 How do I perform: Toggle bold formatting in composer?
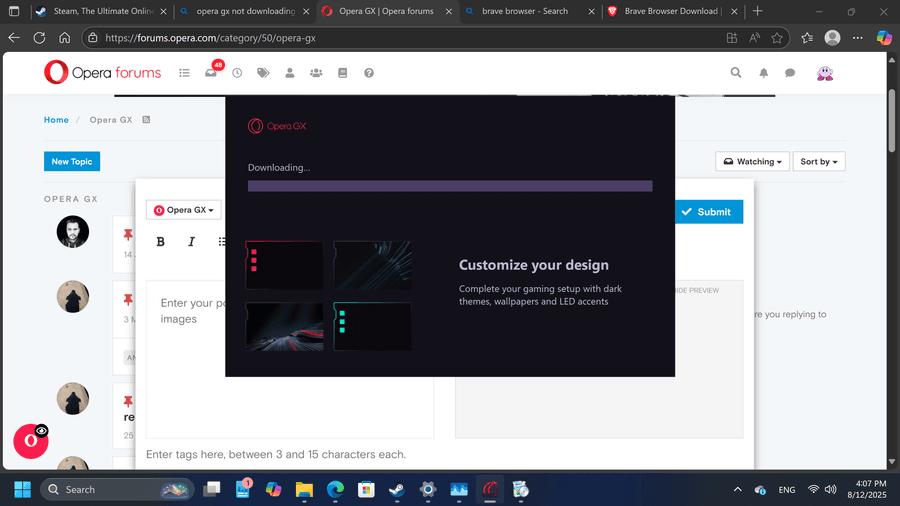click(x=161, y=242)
